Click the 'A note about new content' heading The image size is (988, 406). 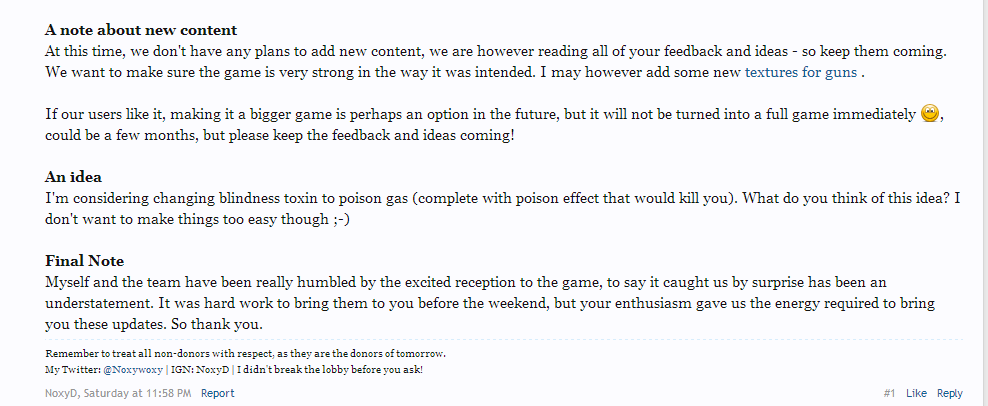[x=141, y=30]
